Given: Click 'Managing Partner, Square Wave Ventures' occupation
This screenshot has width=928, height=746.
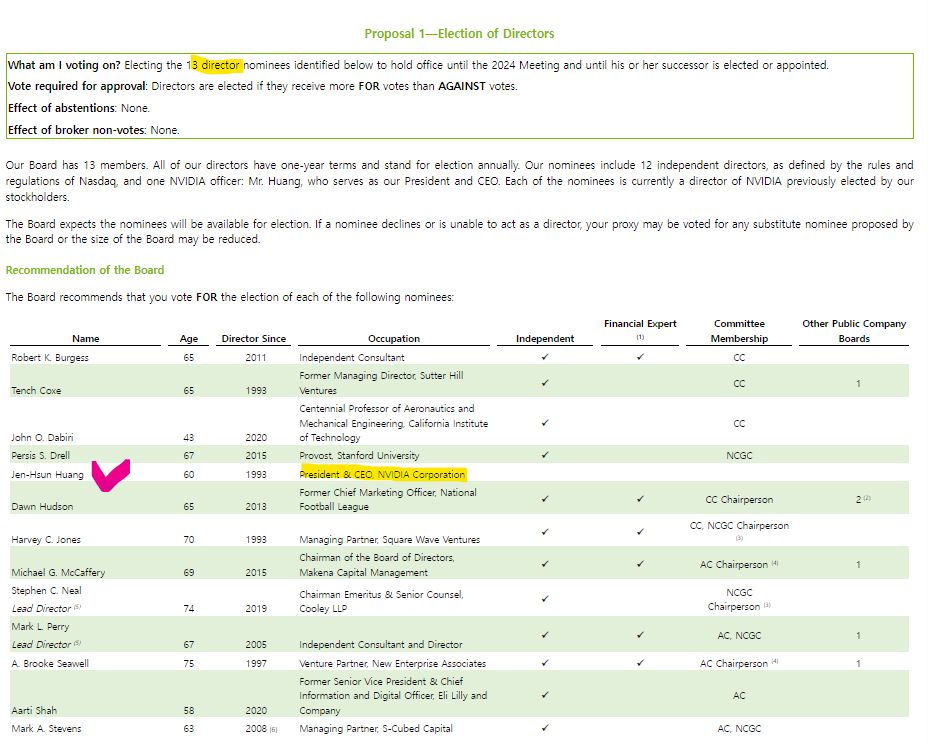Looking at the screenshot, I should click(x=390, y=540).
